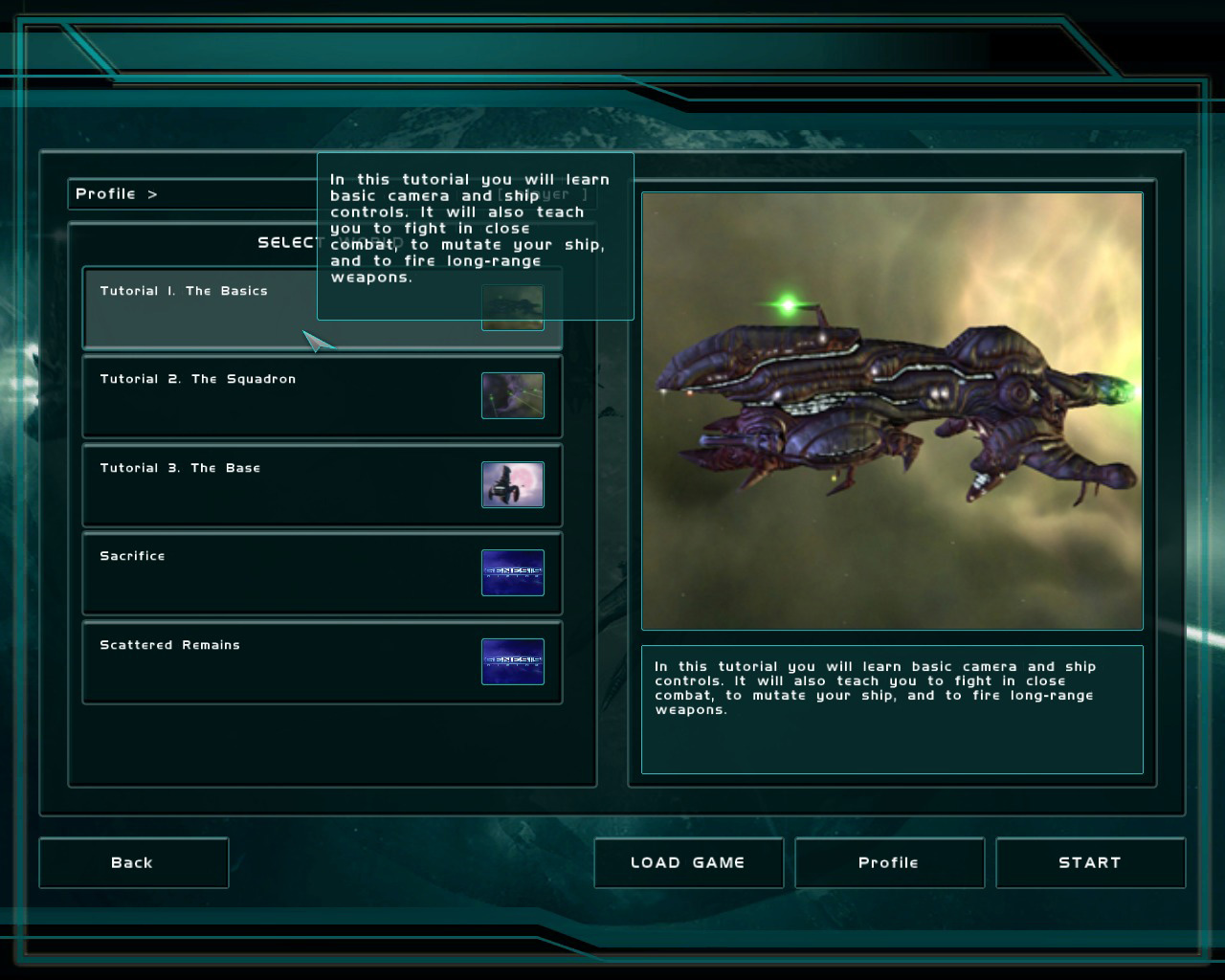Image resolution: width=1225 pixels, height=980 pixels.
Task: Expand the Profile > selector
Action: [191, 194]
